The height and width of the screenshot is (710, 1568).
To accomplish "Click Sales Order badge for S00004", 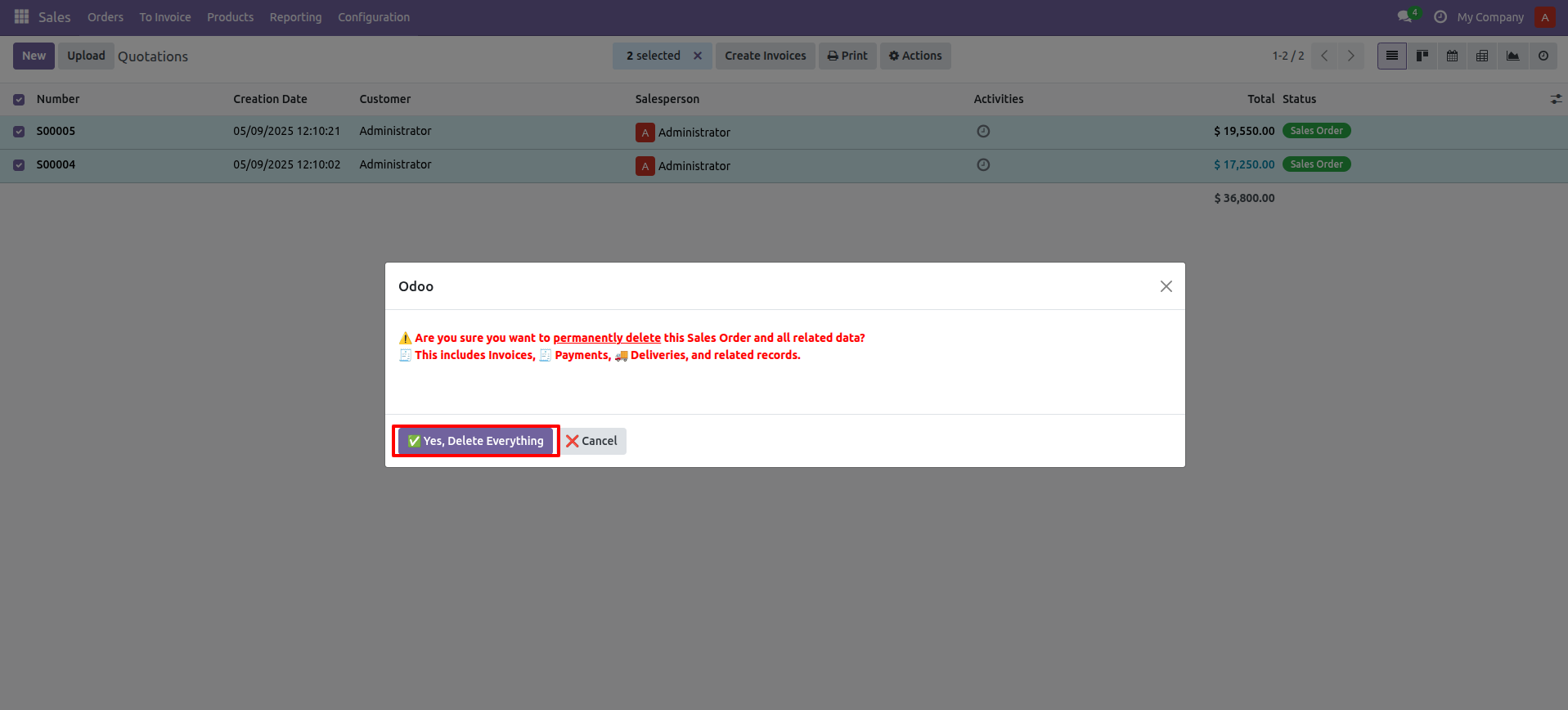I will [x=1316, y=164].
